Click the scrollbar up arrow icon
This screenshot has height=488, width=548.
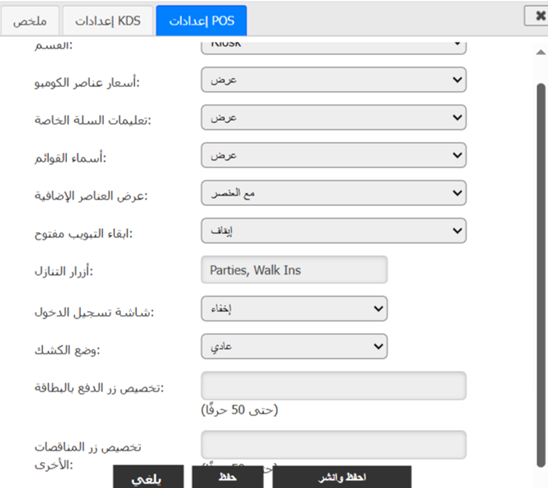[x=541, y=52]
